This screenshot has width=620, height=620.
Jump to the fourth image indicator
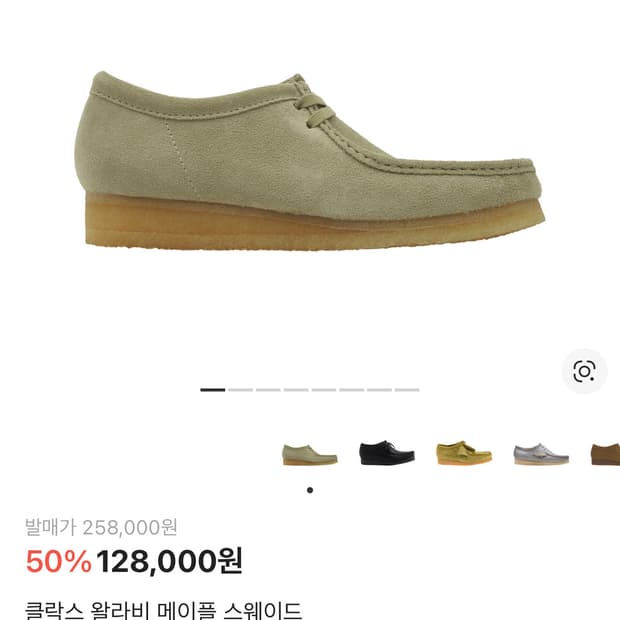pos(296,390)
